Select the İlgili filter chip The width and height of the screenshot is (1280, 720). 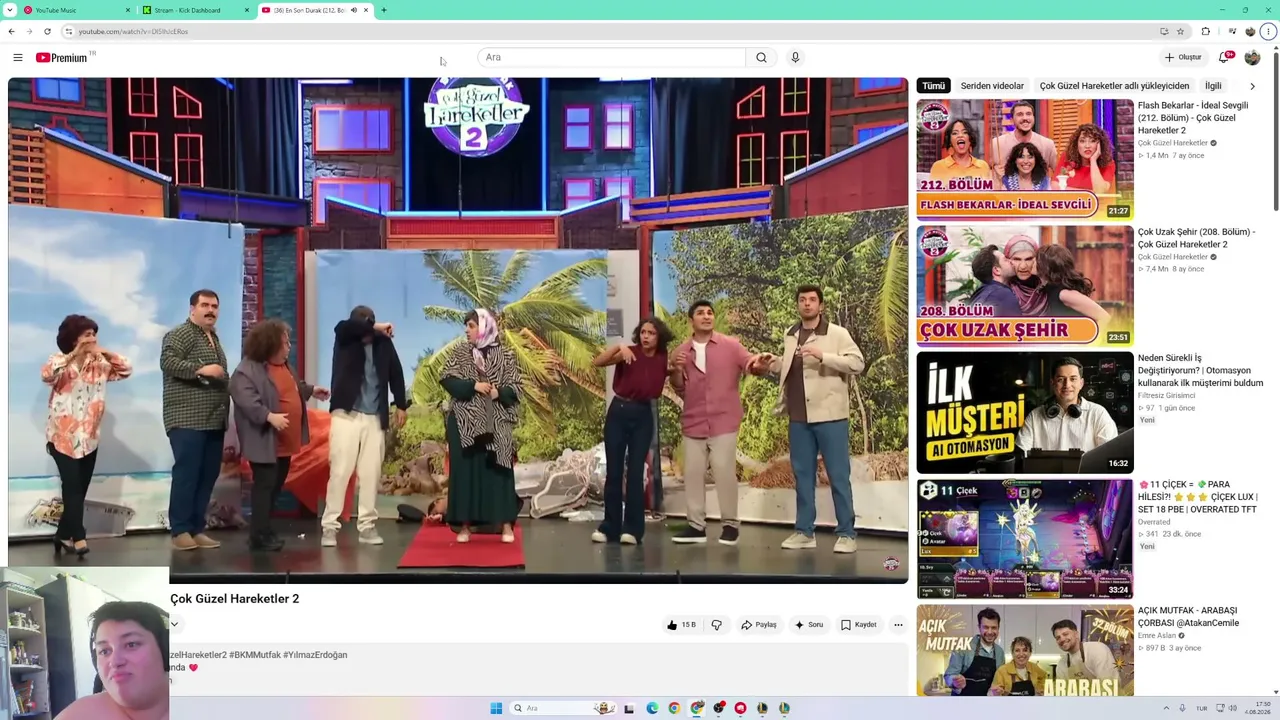(1213, 86)
